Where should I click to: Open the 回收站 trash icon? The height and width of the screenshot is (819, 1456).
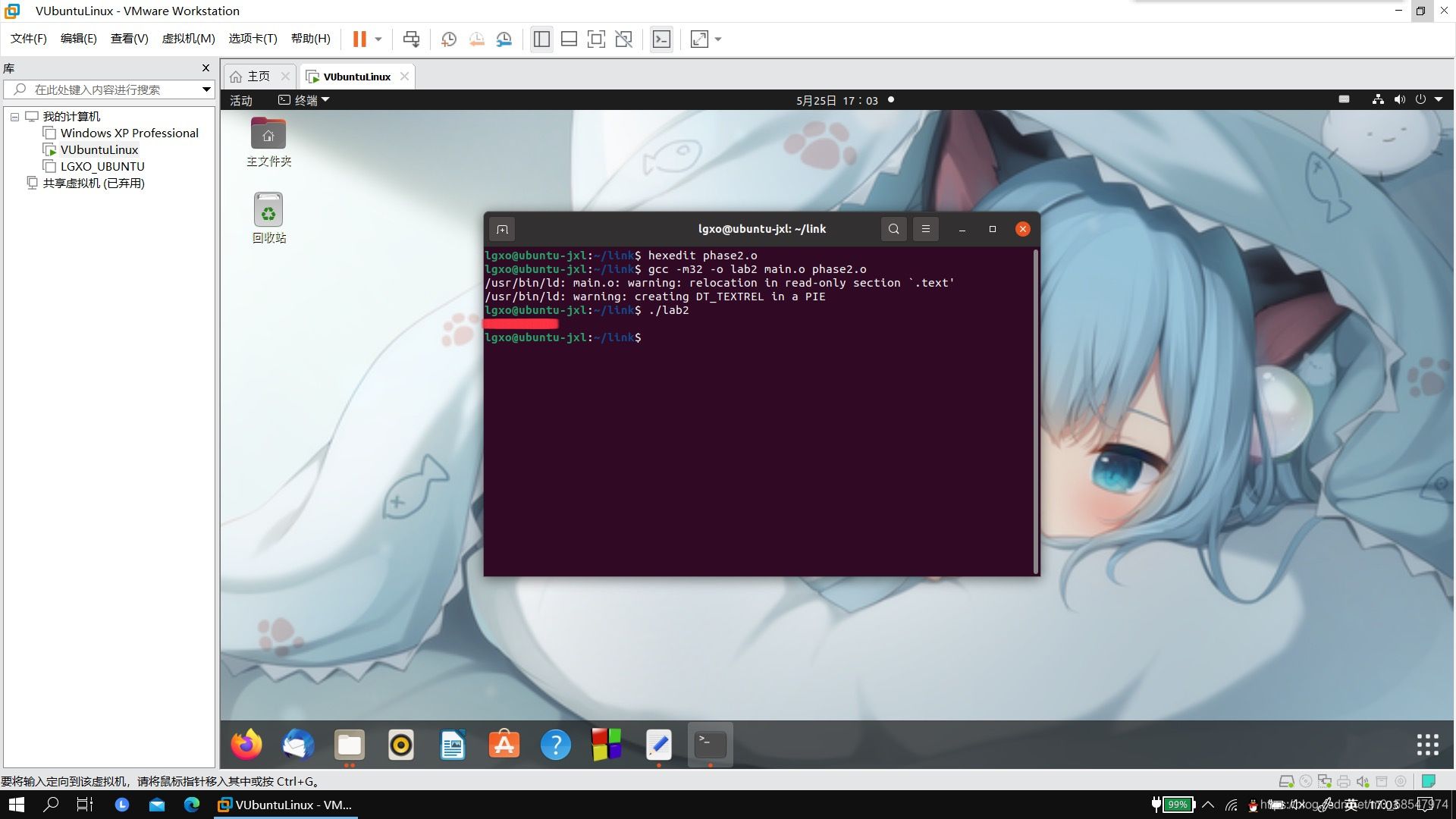tap(268, 218)
